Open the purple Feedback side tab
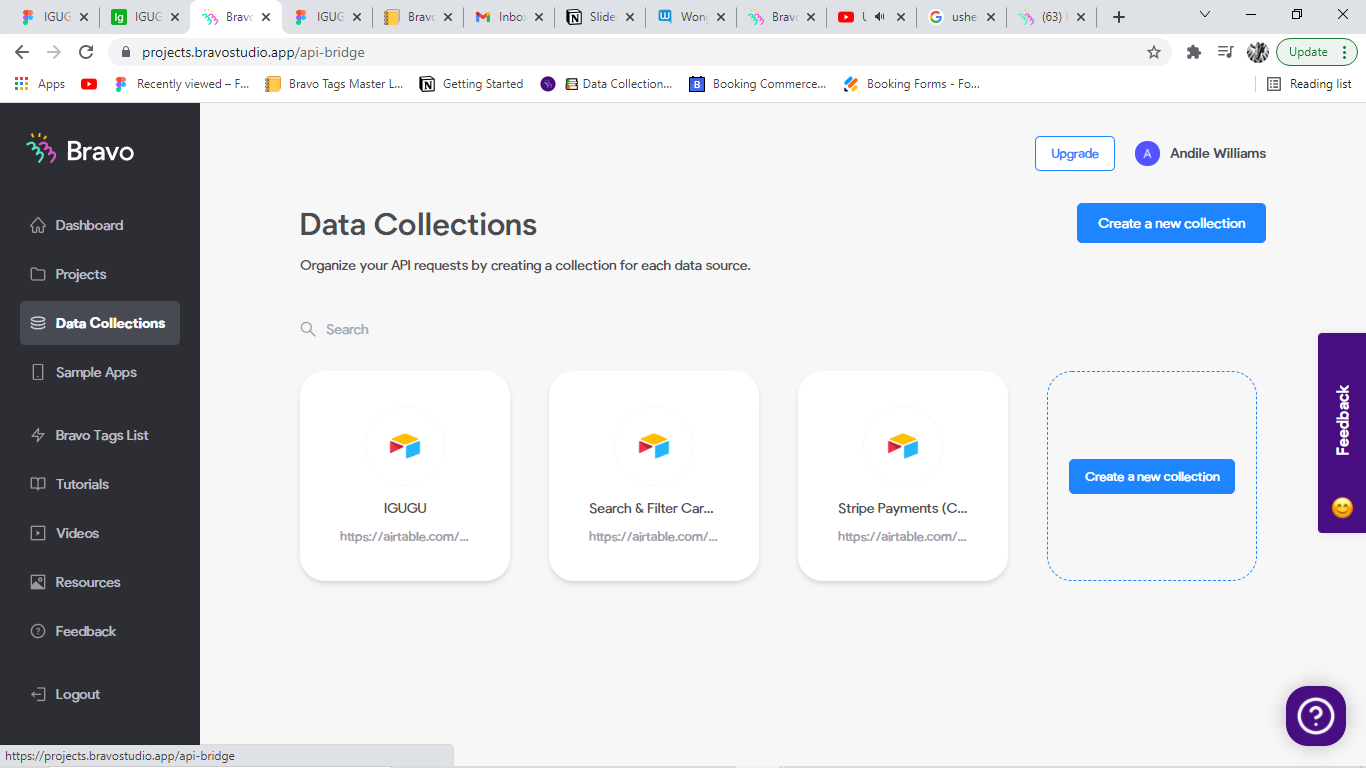The image size is (1366, 768). tap(1342, 433)
